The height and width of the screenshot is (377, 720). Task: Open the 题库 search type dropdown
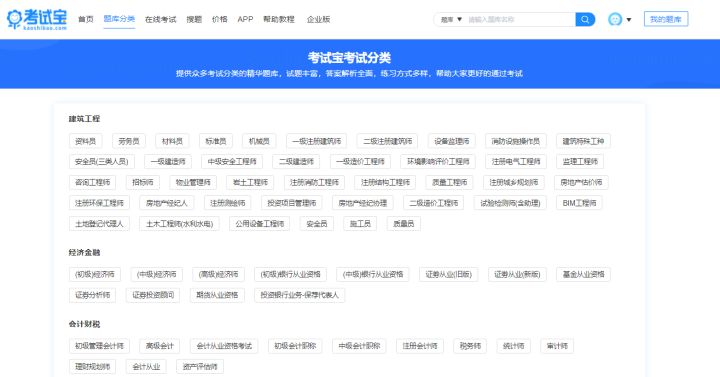451,19
